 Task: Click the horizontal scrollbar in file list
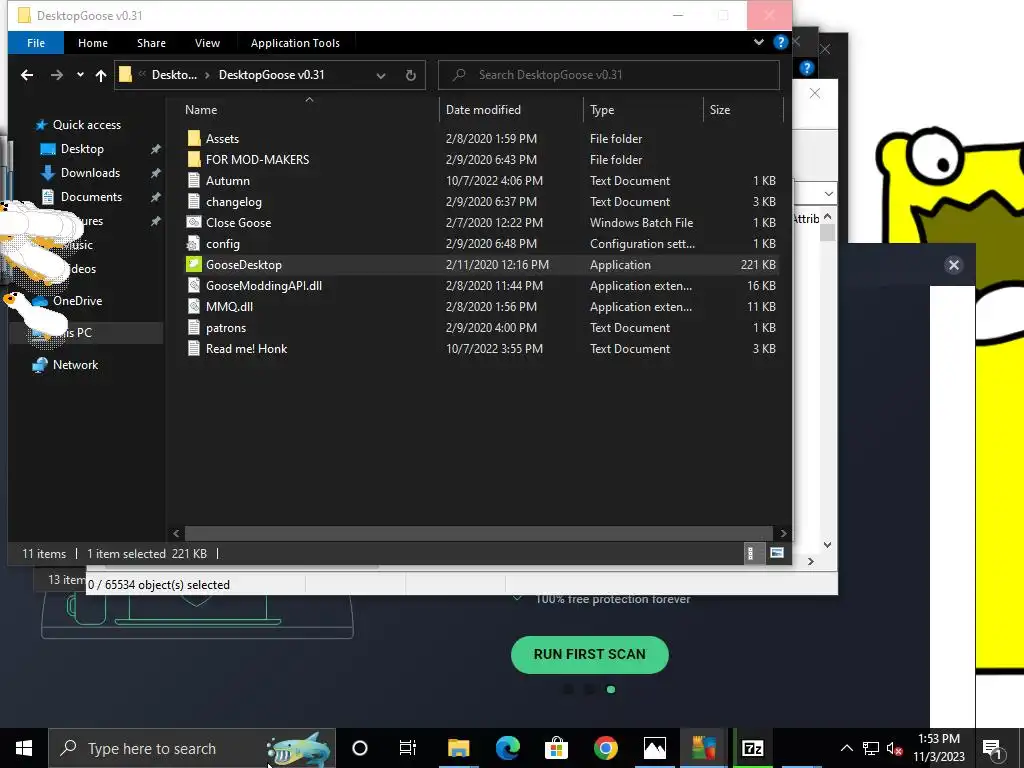click(479, 534)
